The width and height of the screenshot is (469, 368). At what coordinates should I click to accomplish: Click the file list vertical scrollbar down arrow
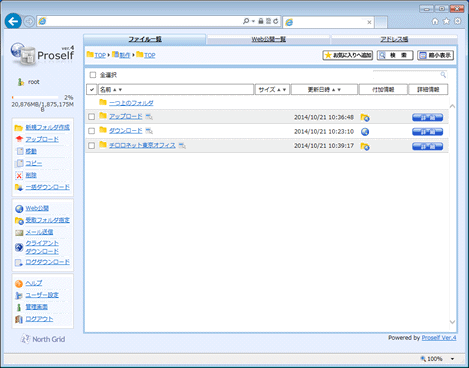[452, 322]
